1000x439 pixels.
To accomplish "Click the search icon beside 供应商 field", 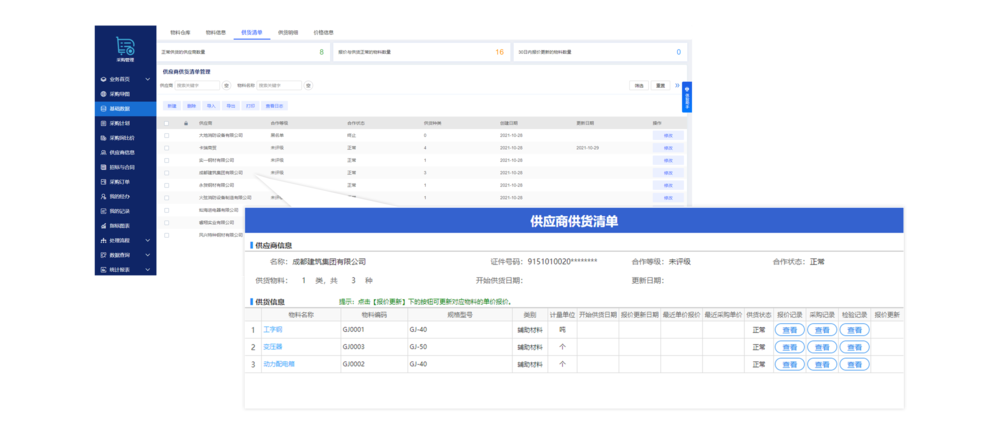I will tap(226, 86).
